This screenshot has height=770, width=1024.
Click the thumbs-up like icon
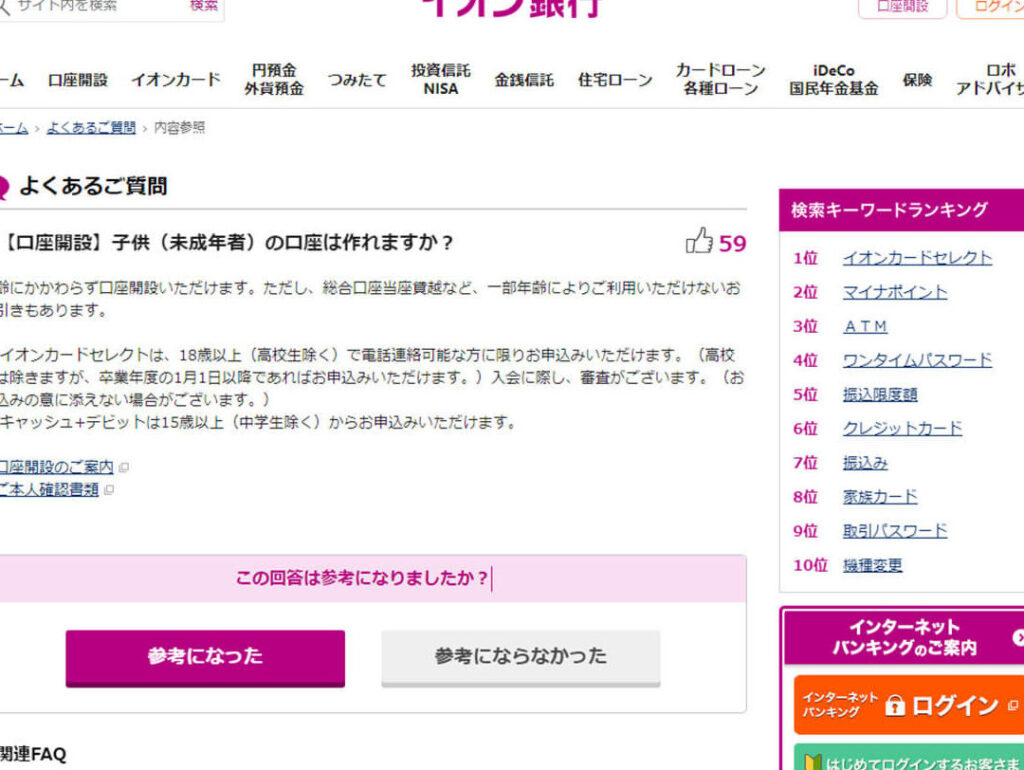[699, 241]
